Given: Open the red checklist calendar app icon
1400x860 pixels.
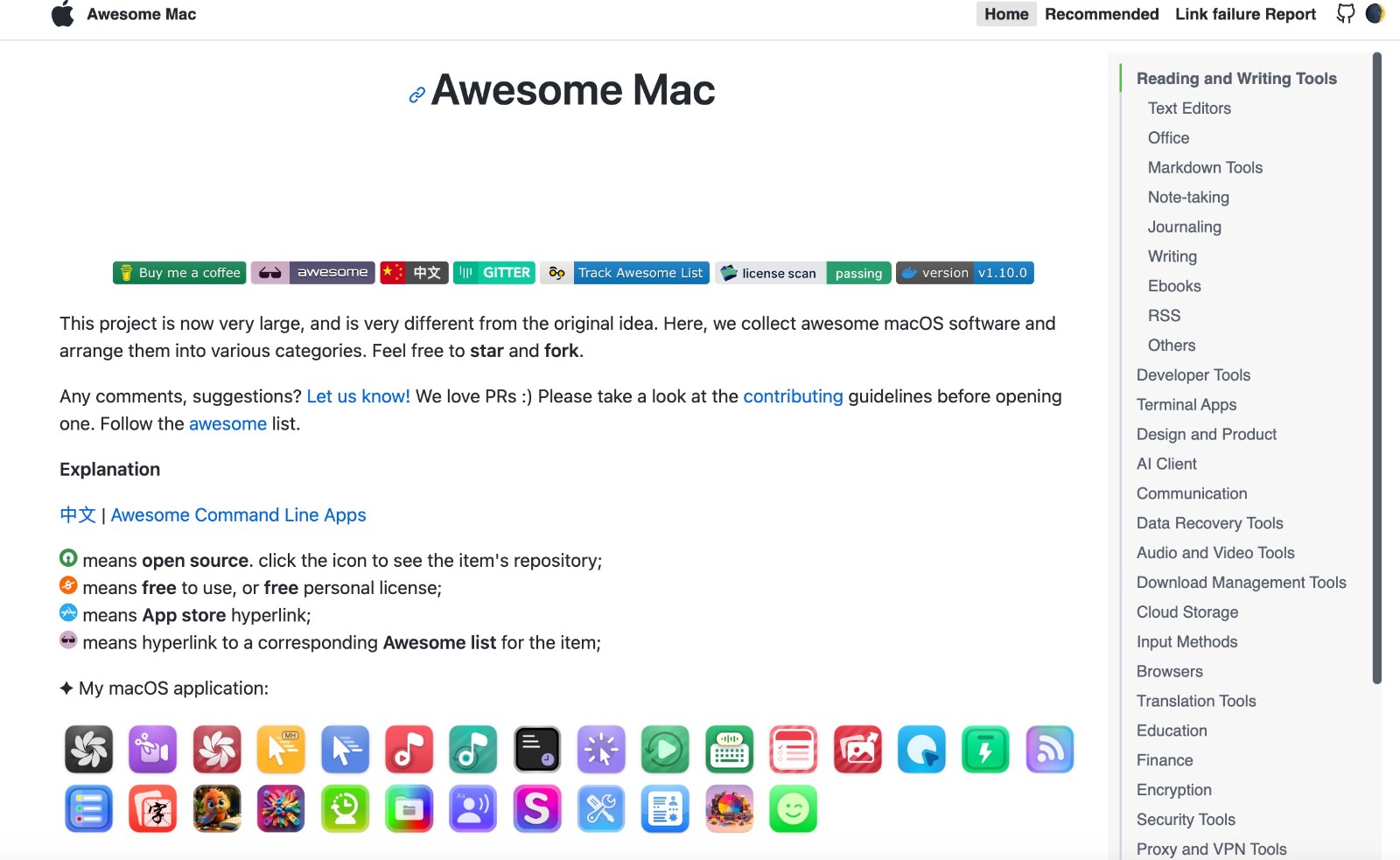Looking at the screenshot, I should click(794, 749).
